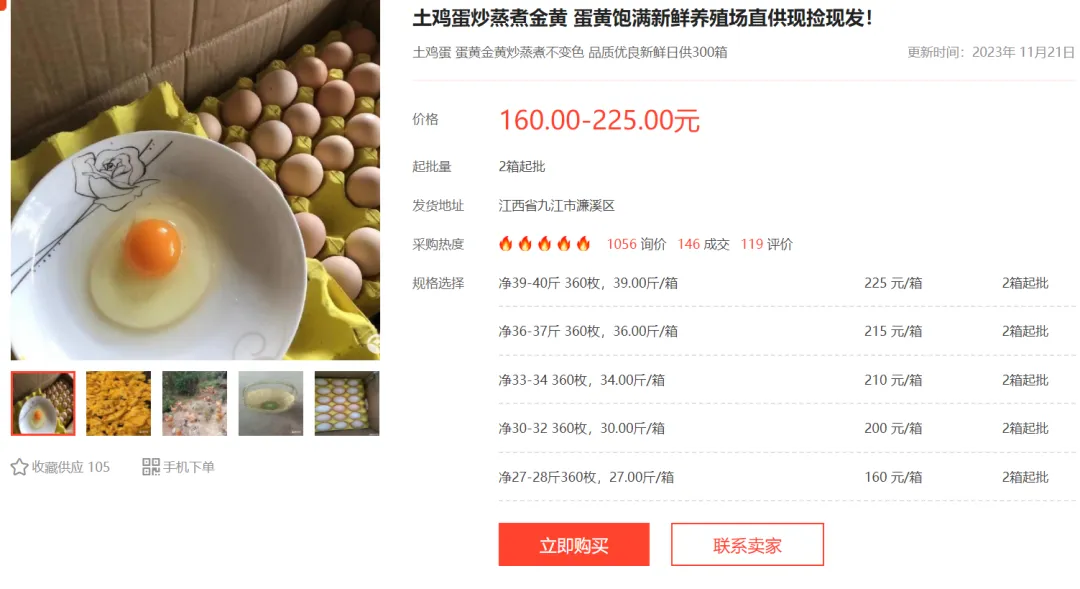Click the 联系卖家 contact seller button

tap(747, 545)
